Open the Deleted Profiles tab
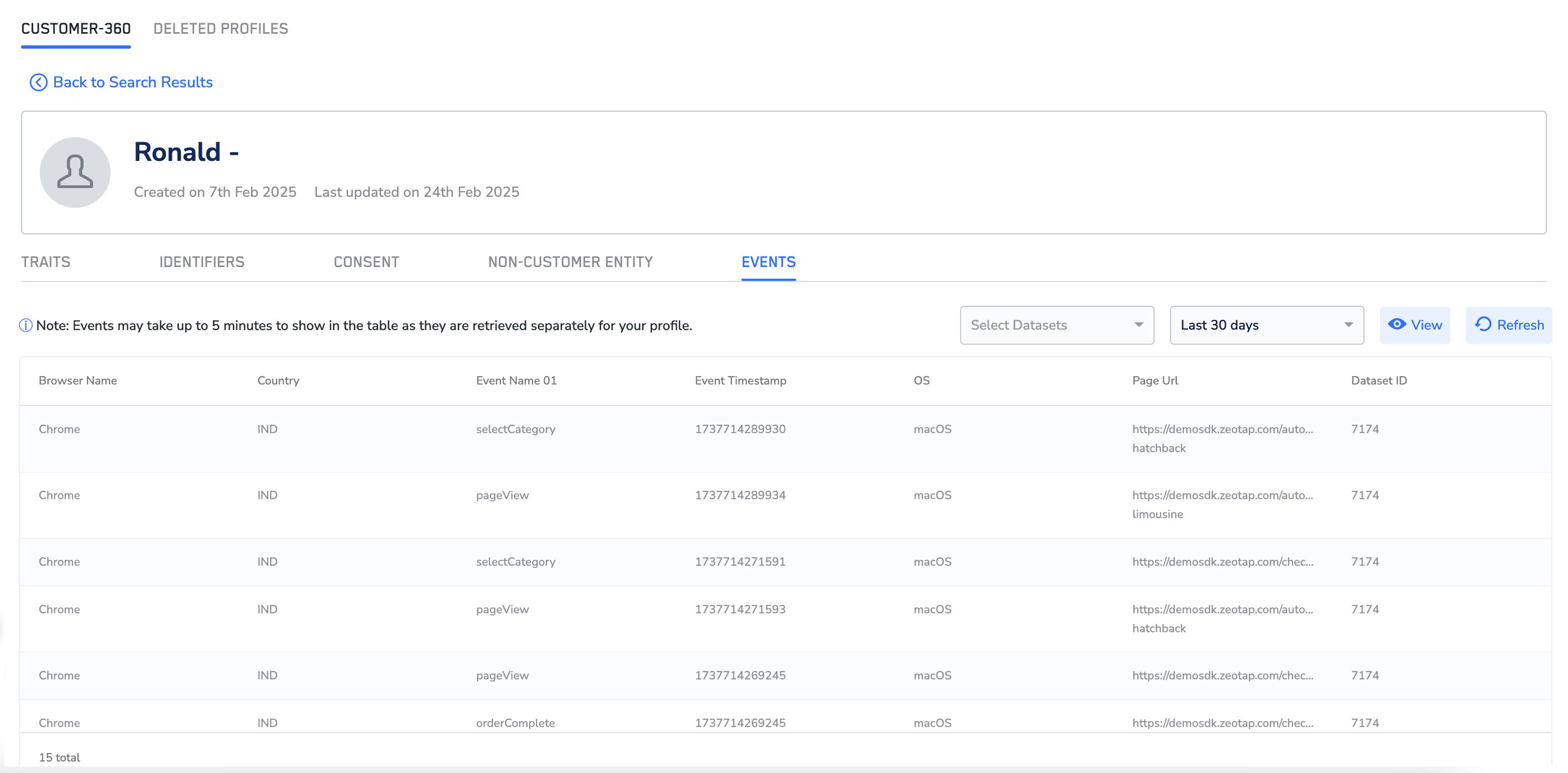This screenshot has width=1568, height=773. (x=221, y=29)
